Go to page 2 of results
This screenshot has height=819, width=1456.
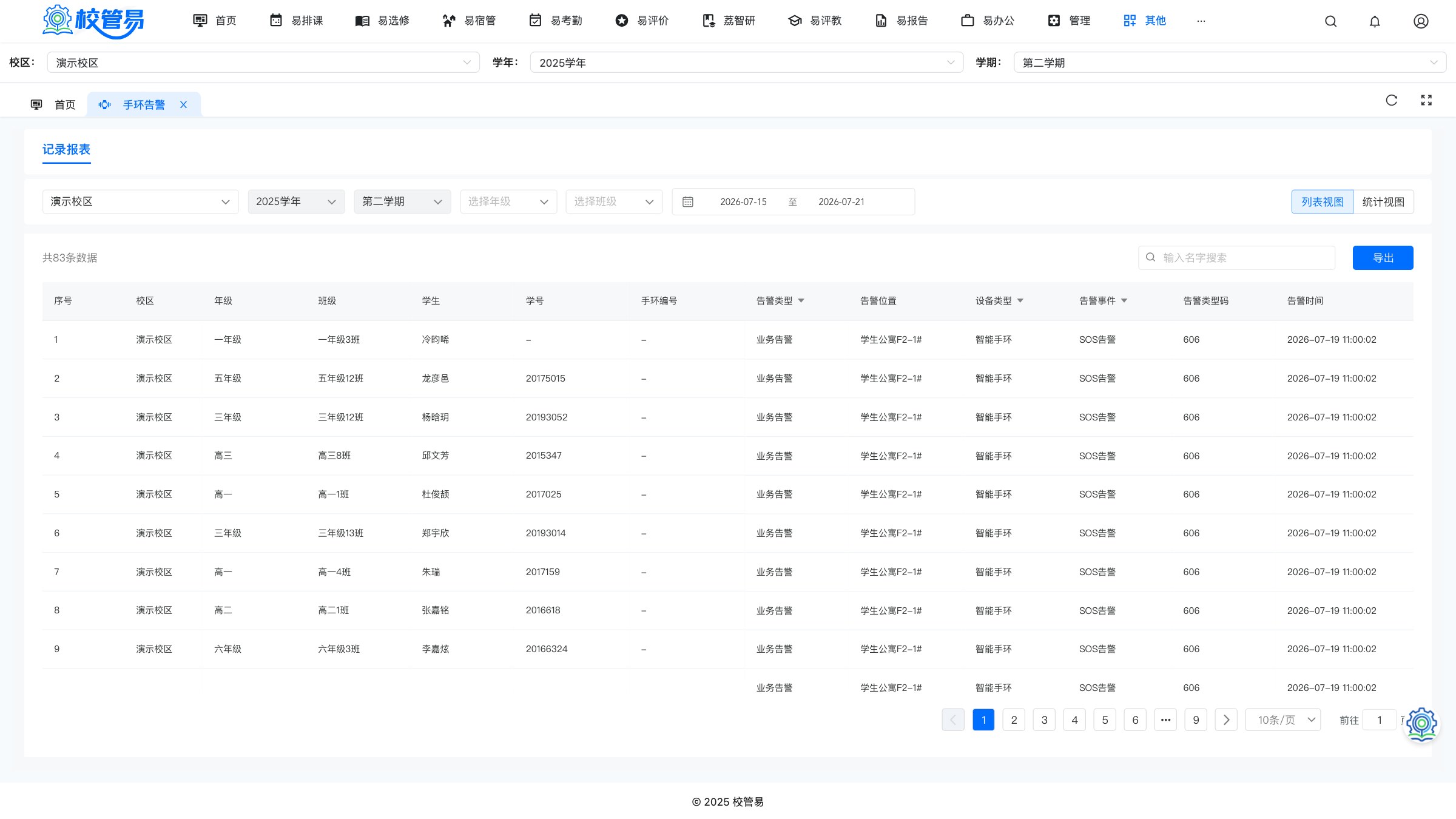pos(1014,720)
